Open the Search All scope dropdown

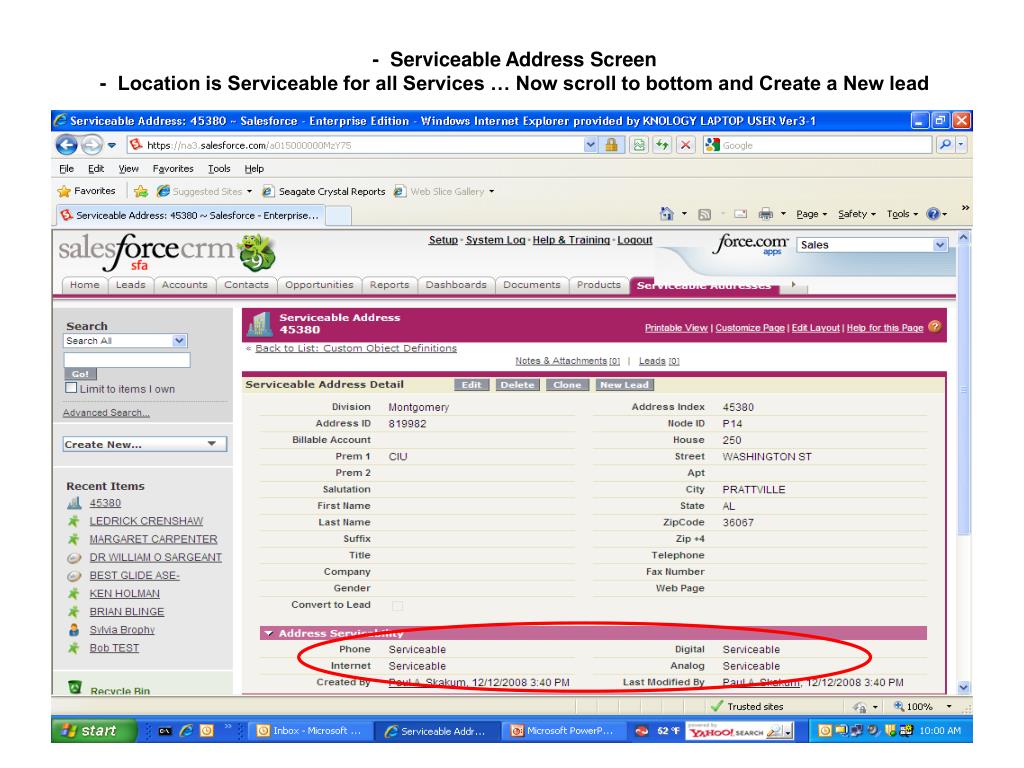coord(180,341)
